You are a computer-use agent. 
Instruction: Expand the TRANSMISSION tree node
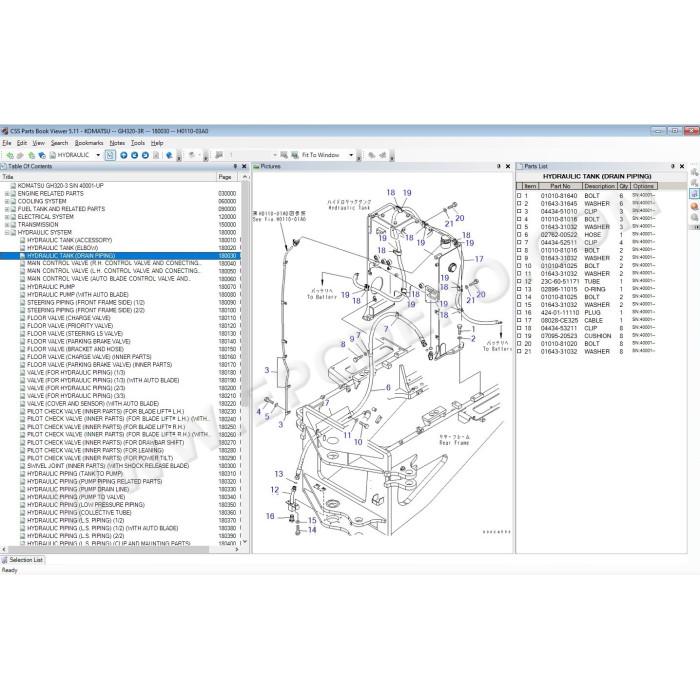coord(7,225)
